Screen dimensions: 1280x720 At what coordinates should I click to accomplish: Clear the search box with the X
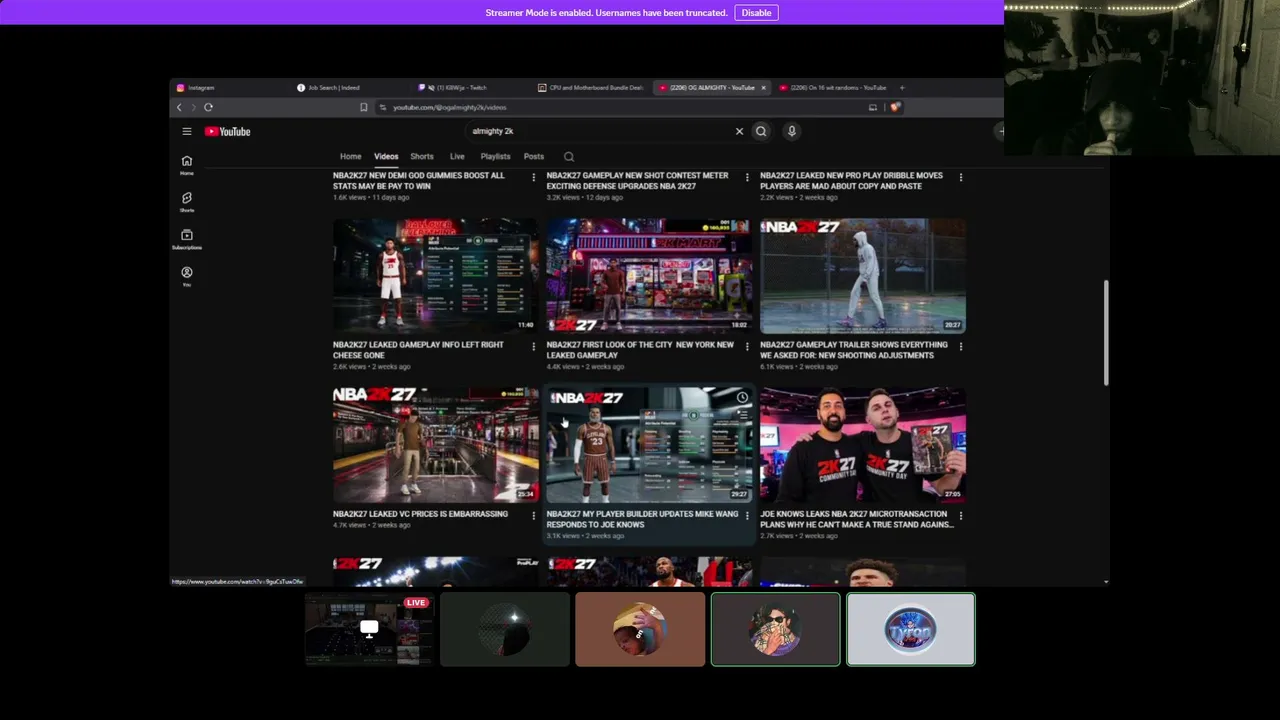740,131
